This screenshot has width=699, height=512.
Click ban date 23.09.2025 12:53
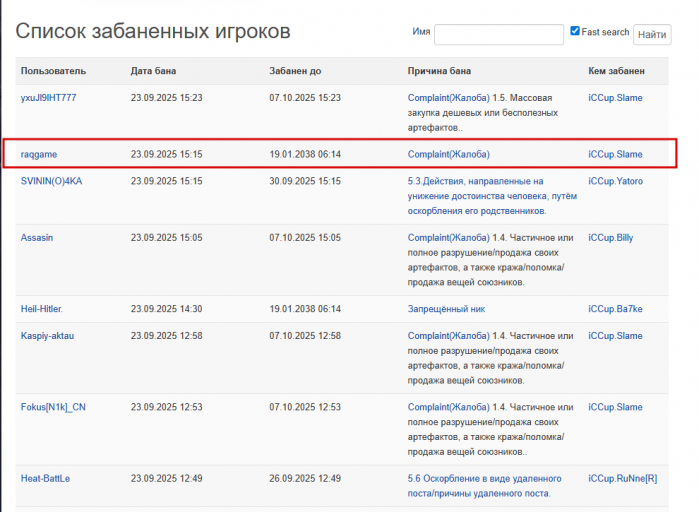click(x=166, y=407)
